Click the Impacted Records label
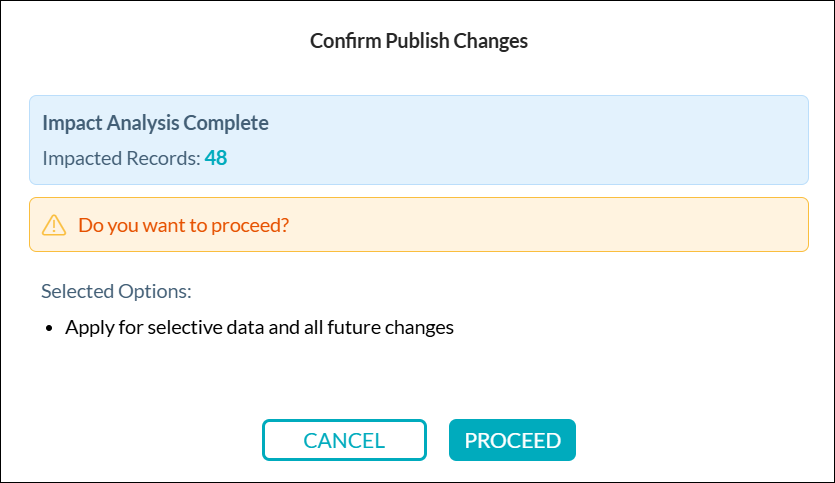Image resolution: width=835 pixels, height=483 pixels. pos(121,158)
